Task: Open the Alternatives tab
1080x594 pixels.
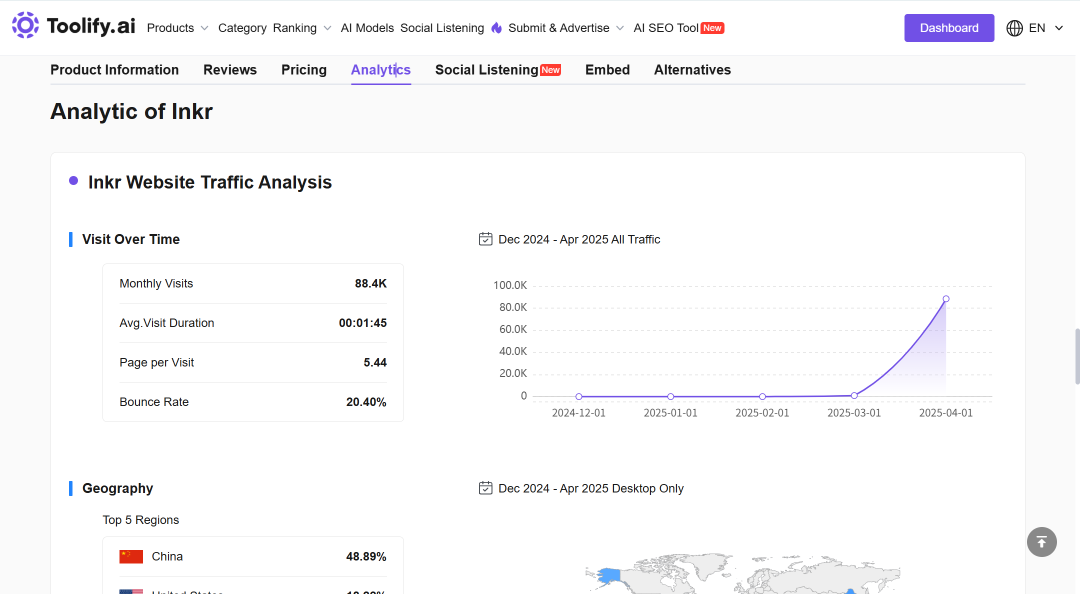Action: pos(692,70)
